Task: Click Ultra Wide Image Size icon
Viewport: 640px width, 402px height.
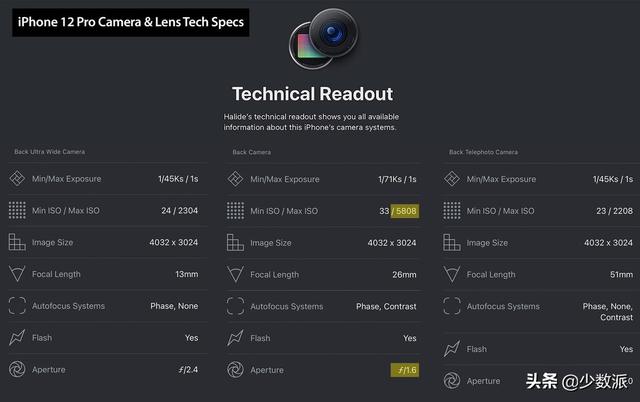Action: tap(17, 242)
